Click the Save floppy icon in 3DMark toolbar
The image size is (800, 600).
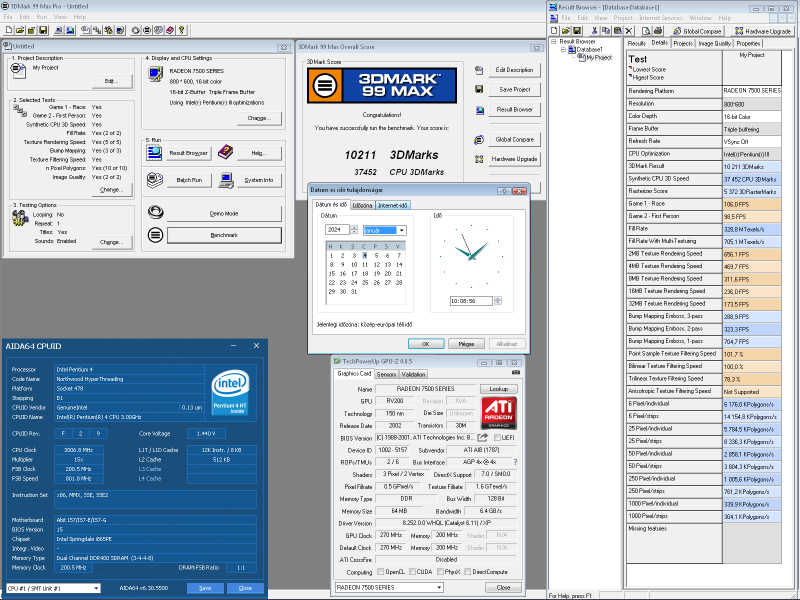[43, 30]
